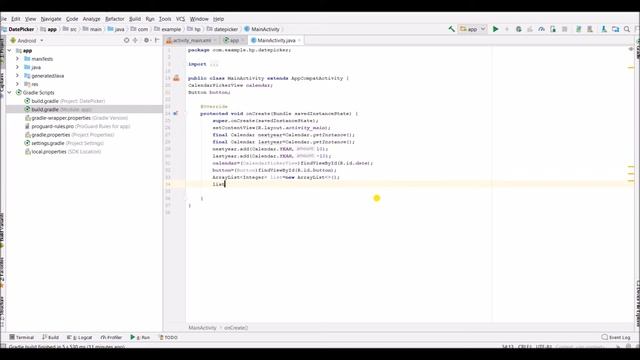Open the app run configuration dropdown
The image size is (640, 360).
[473, 29]
